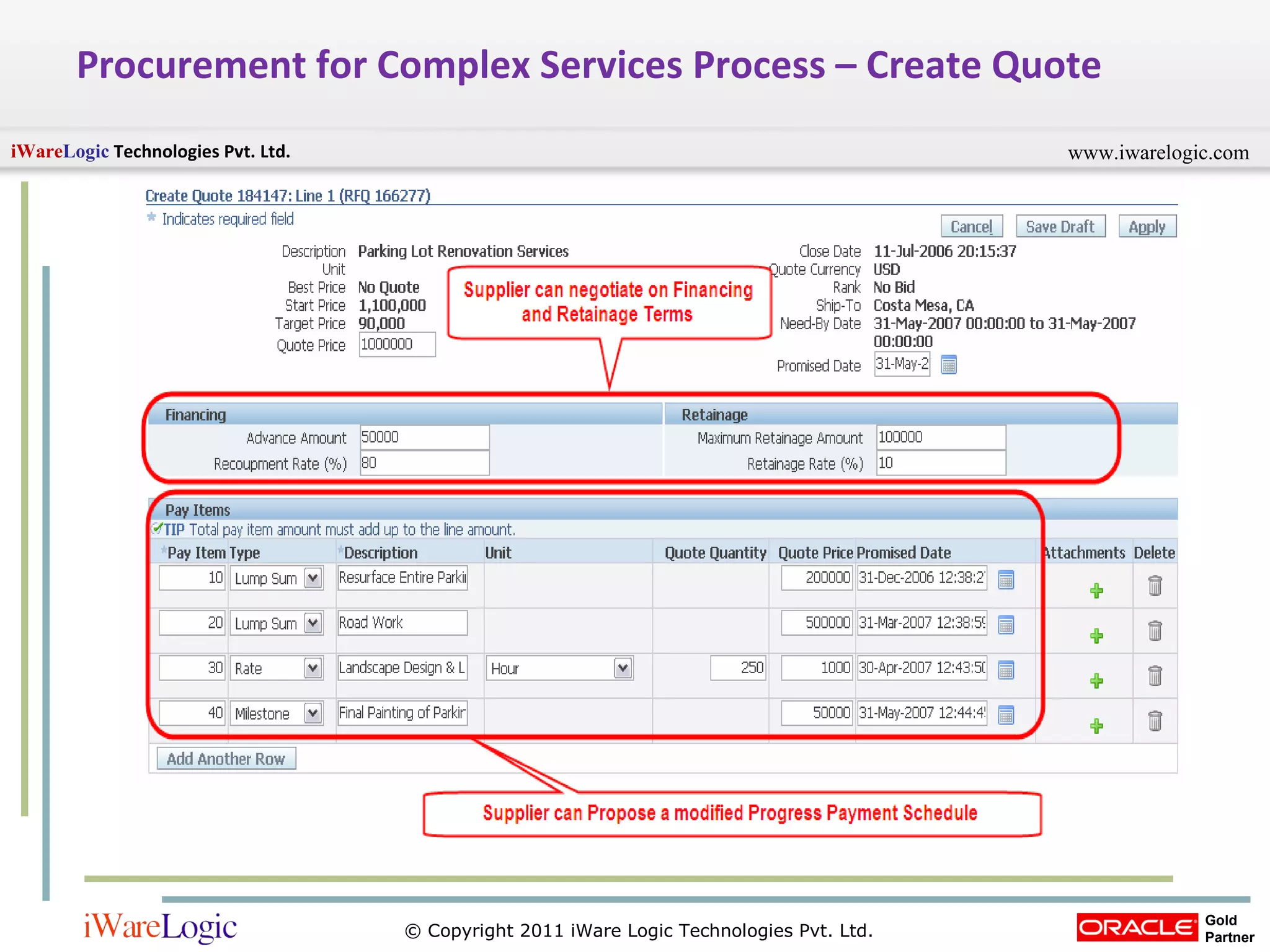Open calendar for pay item 20 promised date
The width and height of the screenshot is (1270, 952).
point(1006,625)
